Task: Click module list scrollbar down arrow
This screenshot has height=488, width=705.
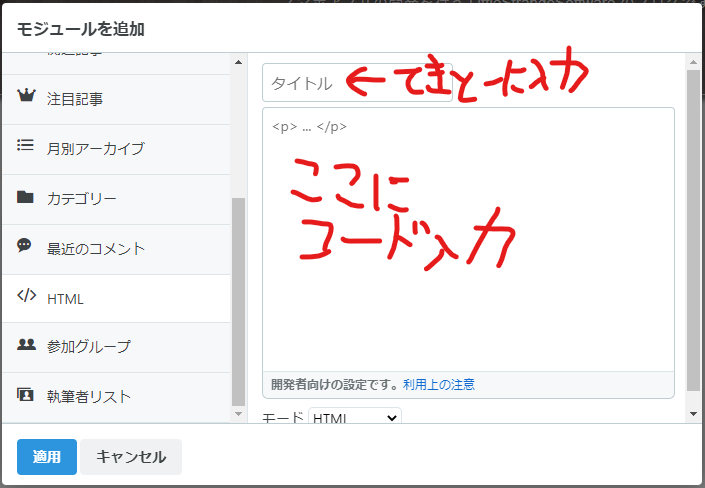Action: point(238,414)
